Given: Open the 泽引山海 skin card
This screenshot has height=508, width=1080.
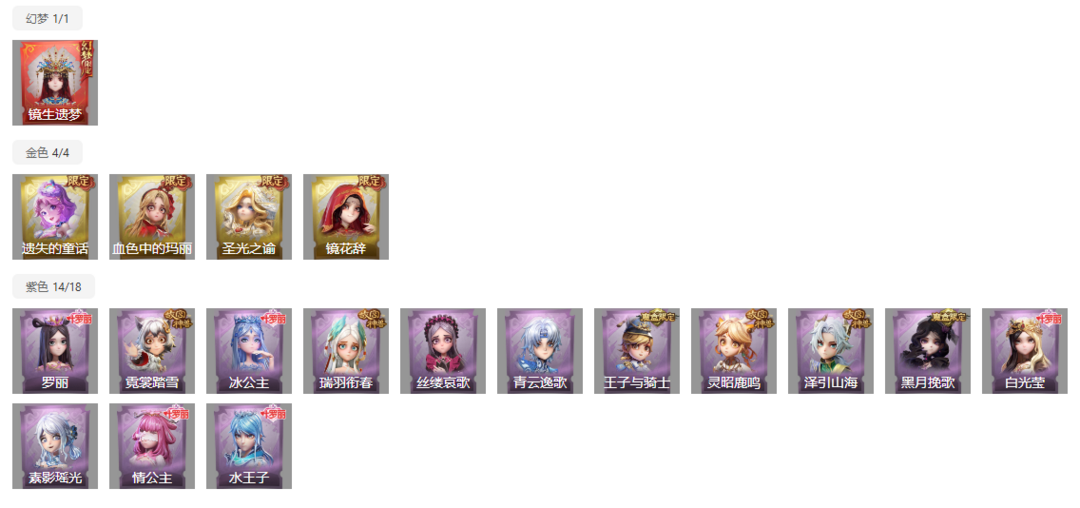Looking at the screenshot, I should click(x=831, y=351).
